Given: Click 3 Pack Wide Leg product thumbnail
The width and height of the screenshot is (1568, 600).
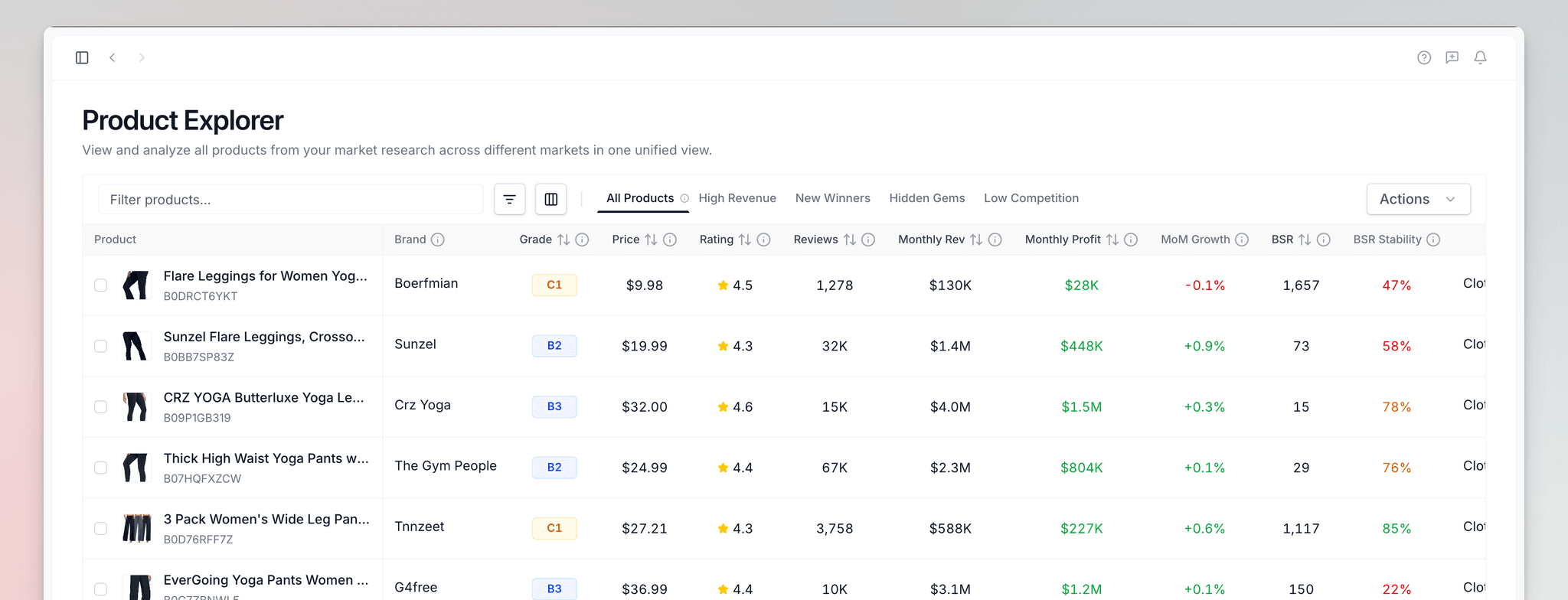Looking at the screenshot, I should pos(136,528).
